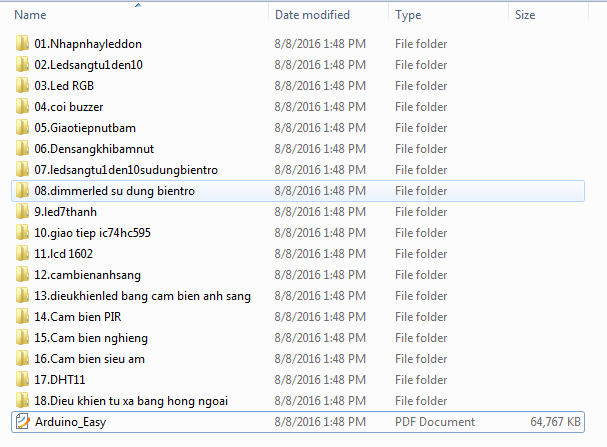The width and height of the screenshot is (607, 447).
Task: Click date modified of 9.led7thanh row
Action: pyautogui.click(x=320, y=212)
